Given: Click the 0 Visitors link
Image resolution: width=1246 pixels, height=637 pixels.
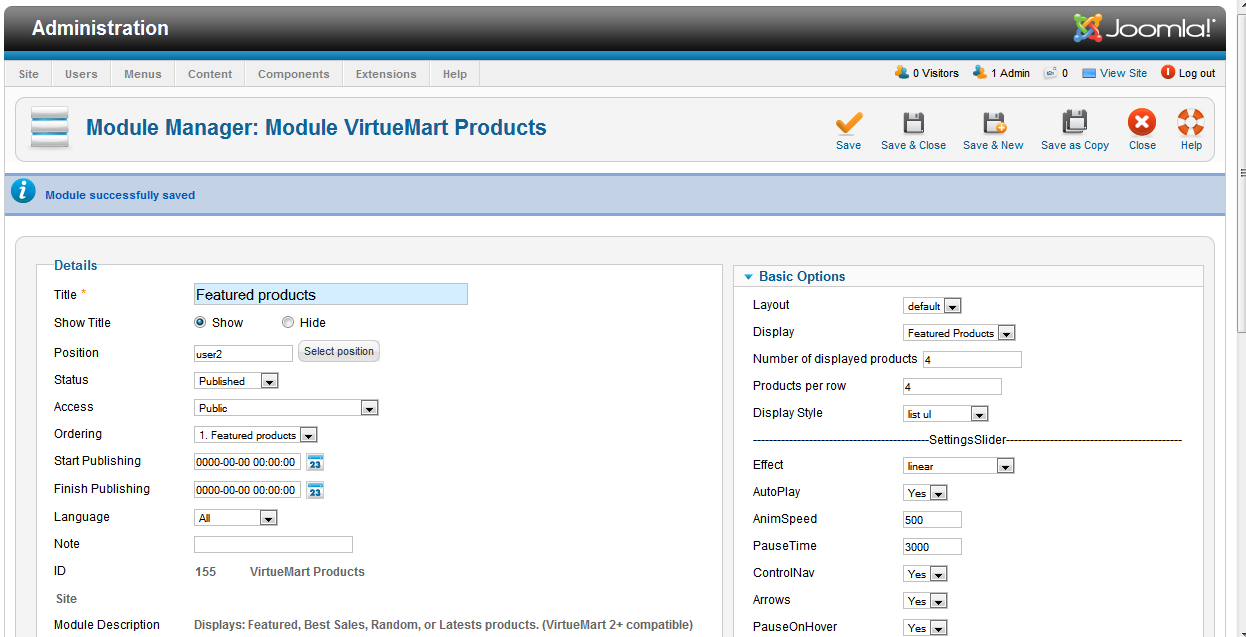Looking at the screenshot, I should (936, 73).
